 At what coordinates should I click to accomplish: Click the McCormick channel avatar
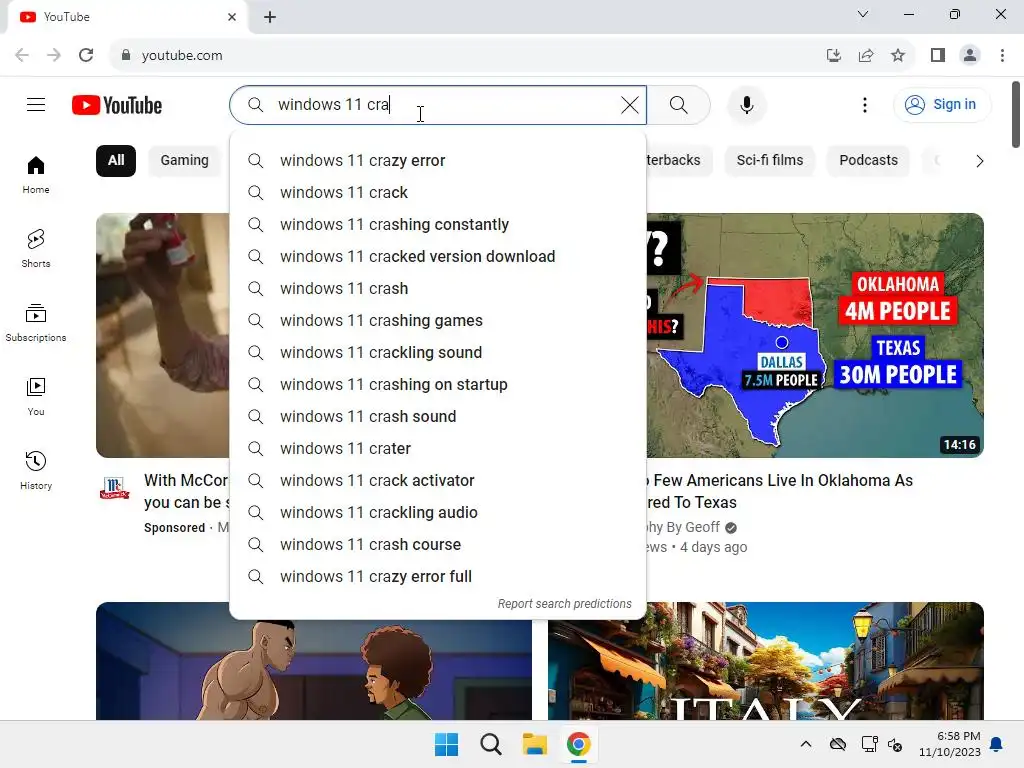point(114,488)
